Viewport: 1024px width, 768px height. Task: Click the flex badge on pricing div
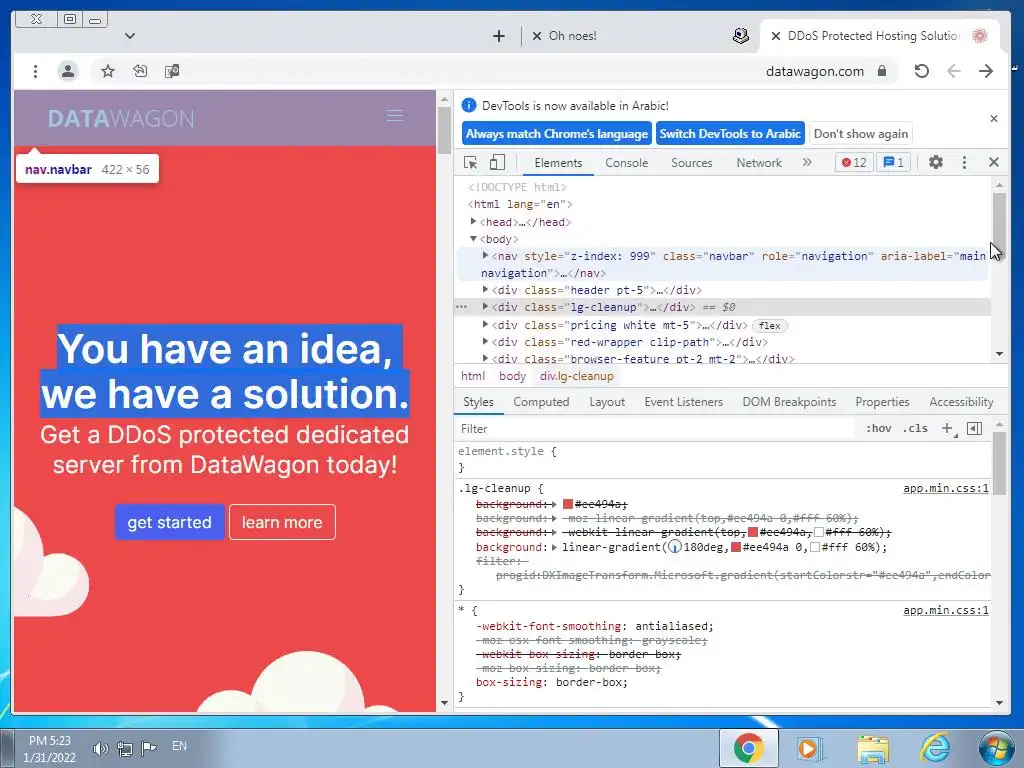(x=769, y=325)
